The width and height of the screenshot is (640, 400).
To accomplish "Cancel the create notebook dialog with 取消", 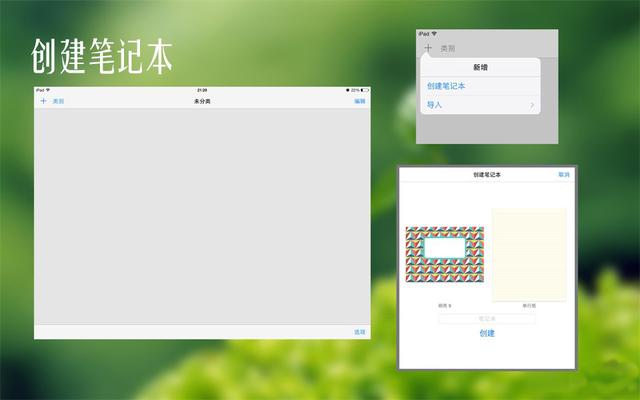I will click(x=564, y=175).
